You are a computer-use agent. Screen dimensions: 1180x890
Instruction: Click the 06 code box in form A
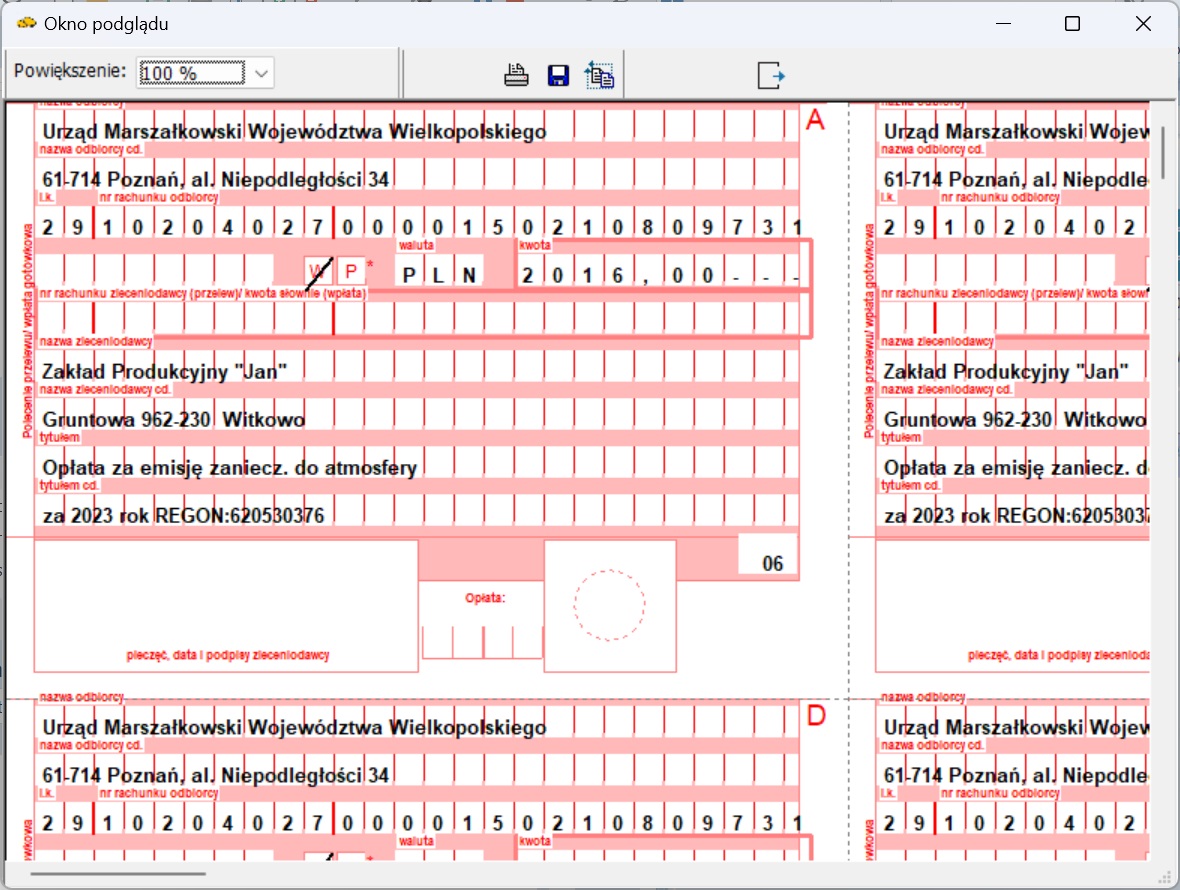(768, 554)
